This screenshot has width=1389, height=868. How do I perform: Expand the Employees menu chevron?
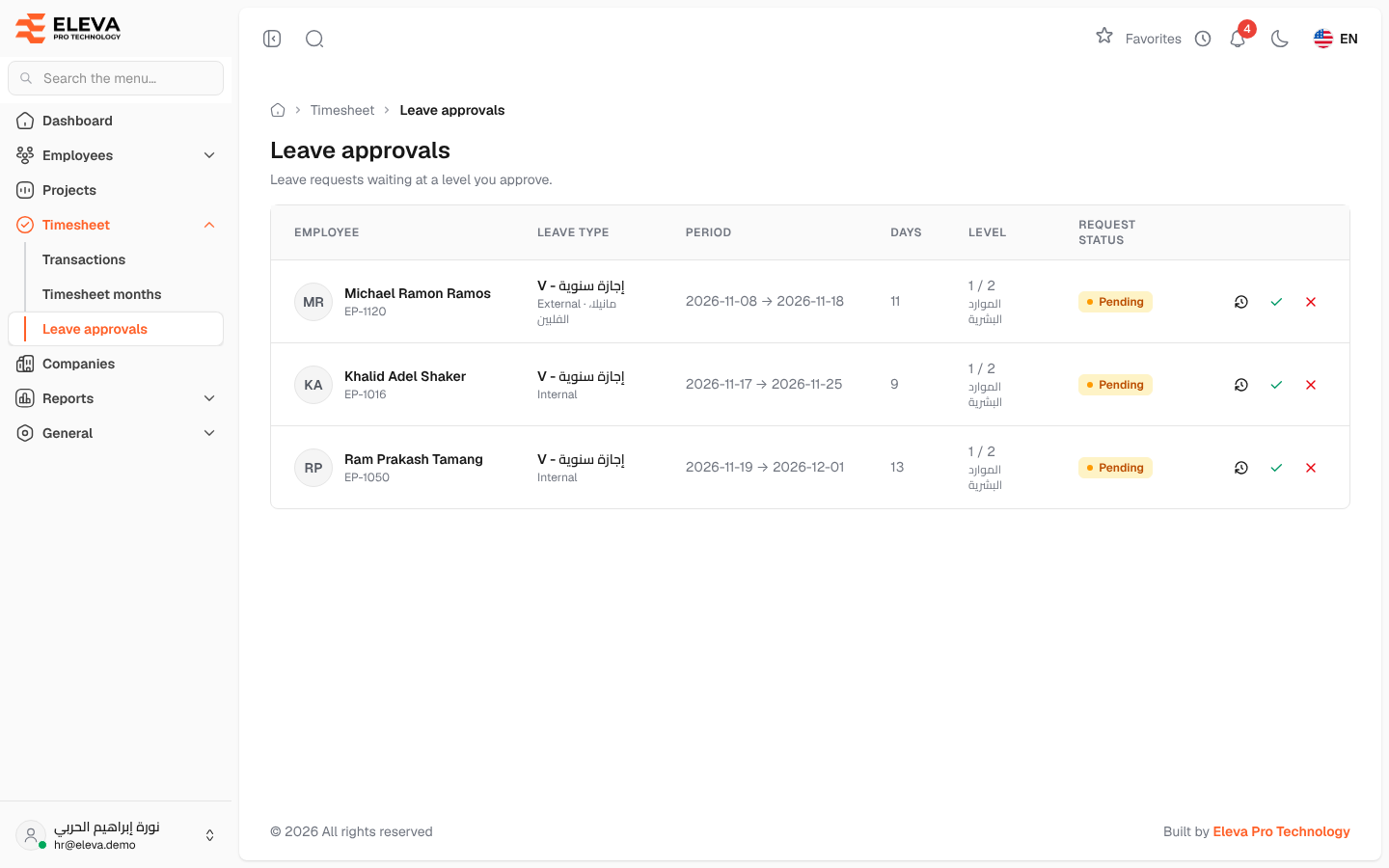(209, 155)
